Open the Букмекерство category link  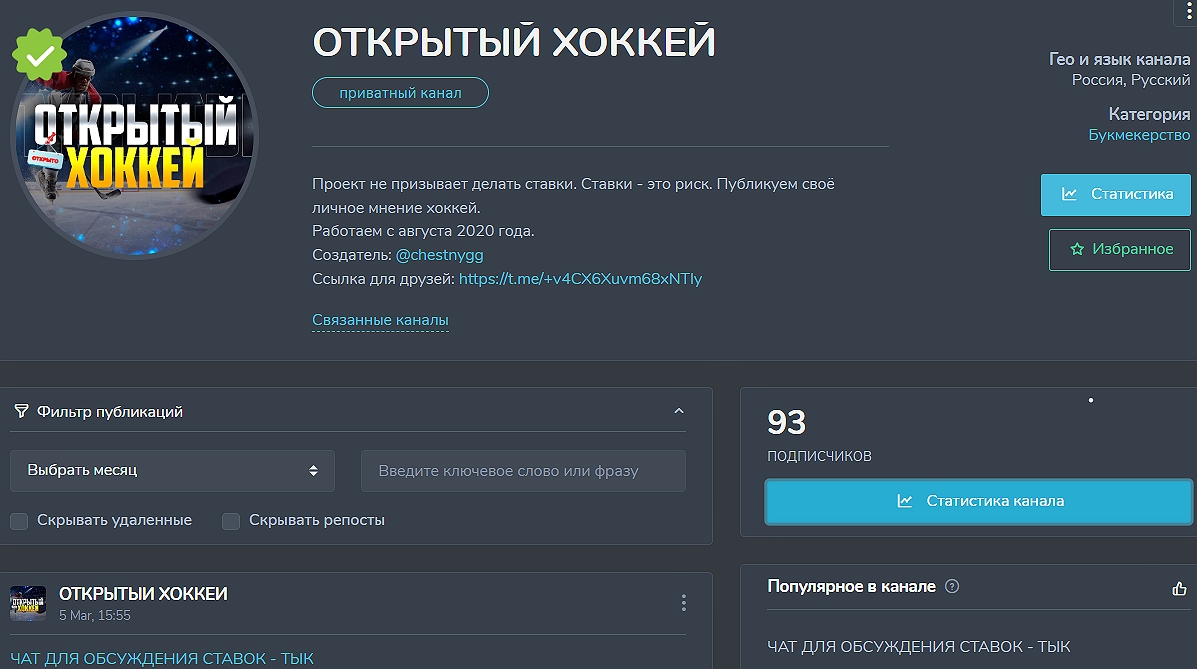[x=1139, y=134]
